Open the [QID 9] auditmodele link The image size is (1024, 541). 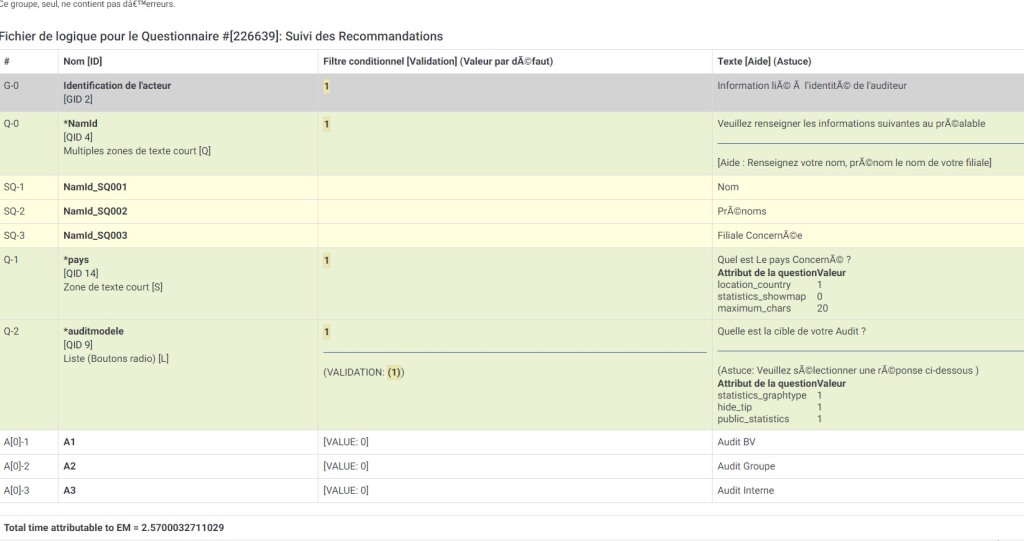click(x=78, y=345)
